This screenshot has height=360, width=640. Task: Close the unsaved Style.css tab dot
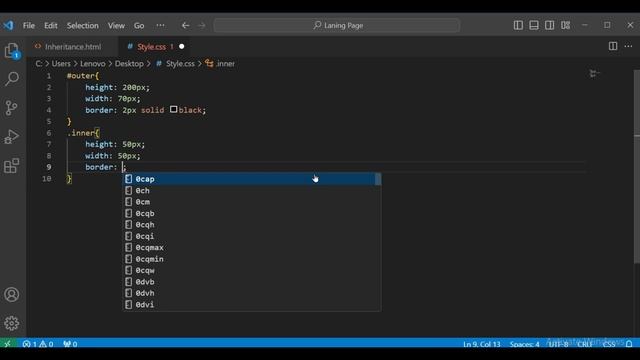pyautogui.click(x=182, y=47)
